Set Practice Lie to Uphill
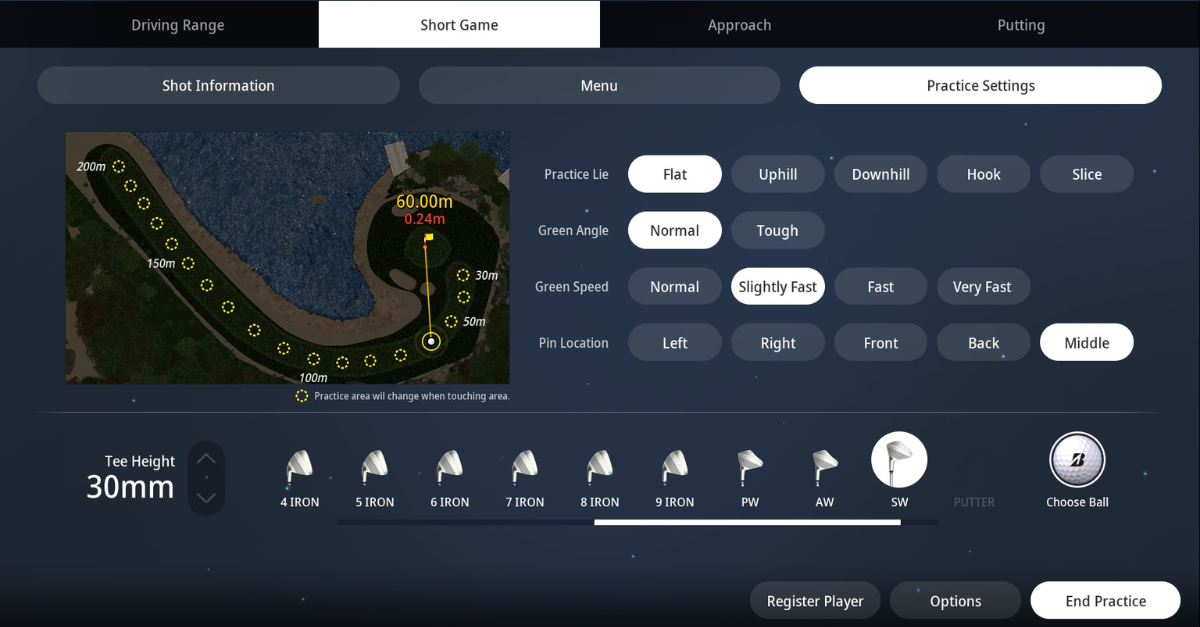This screenshot has height=627, width=1200. [x=777, y=174]
